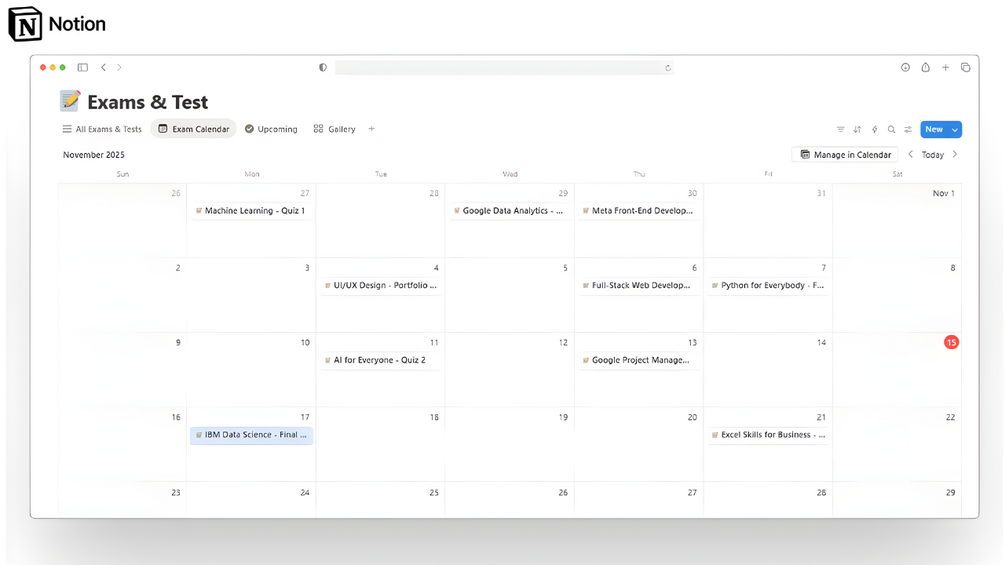Go to next month arrow
The image size is (1005, 565).
[x=955, y=154]
